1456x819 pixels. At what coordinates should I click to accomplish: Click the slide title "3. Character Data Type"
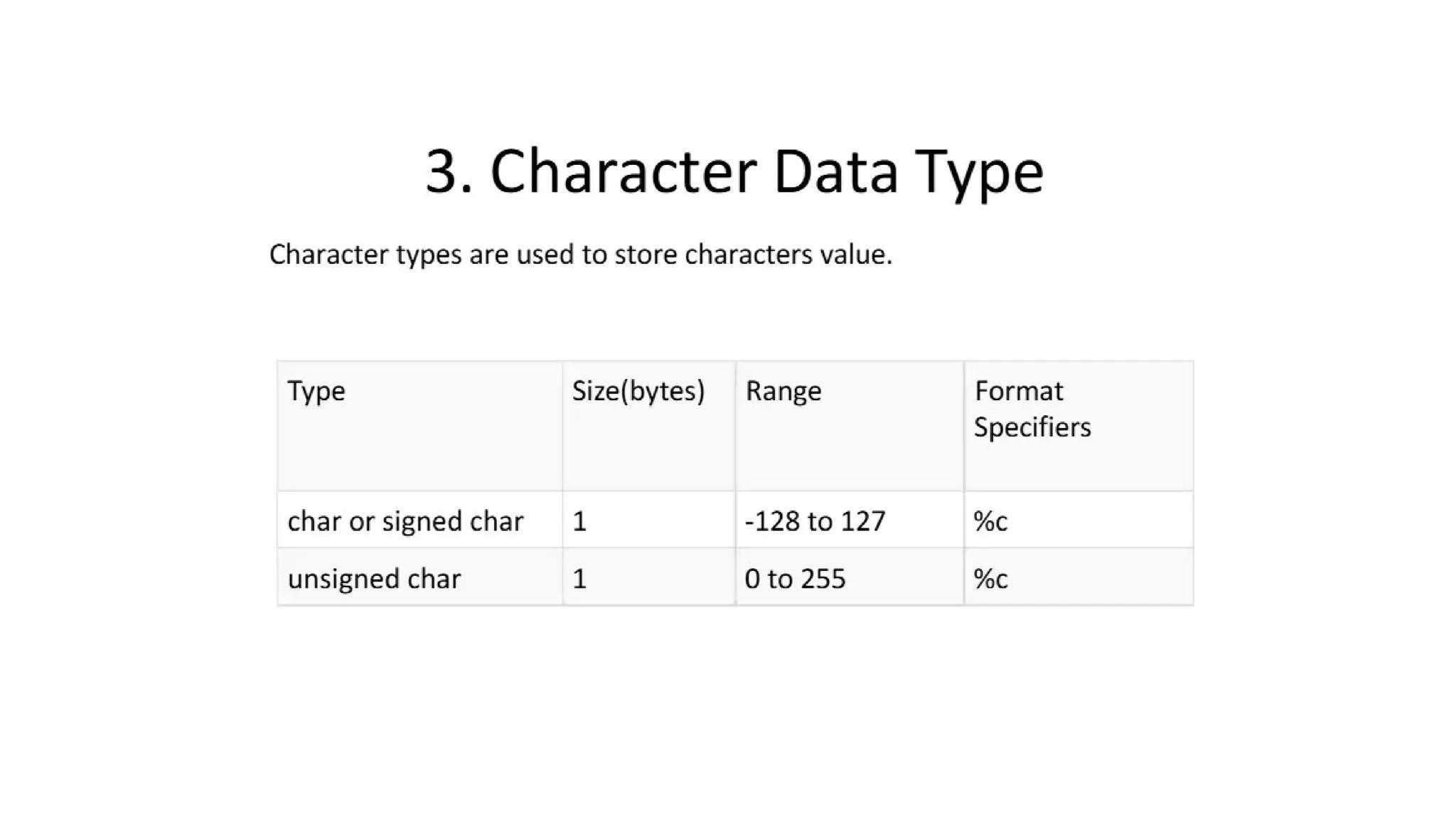734,171
